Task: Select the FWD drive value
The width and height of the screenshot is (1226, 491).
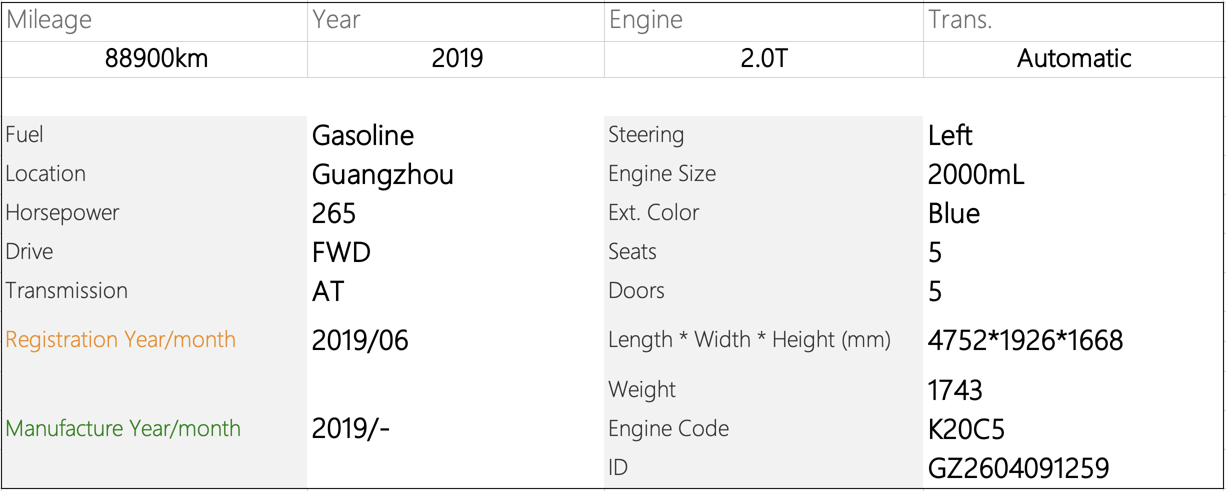Action: click(x=341, y=253)
